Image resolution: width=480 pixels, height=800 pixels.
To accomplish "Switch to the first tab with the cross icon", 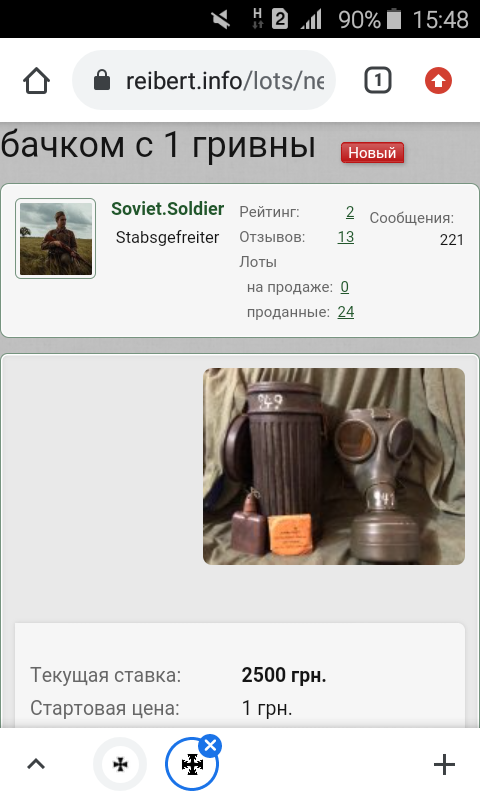I will [x=120, y=764].
